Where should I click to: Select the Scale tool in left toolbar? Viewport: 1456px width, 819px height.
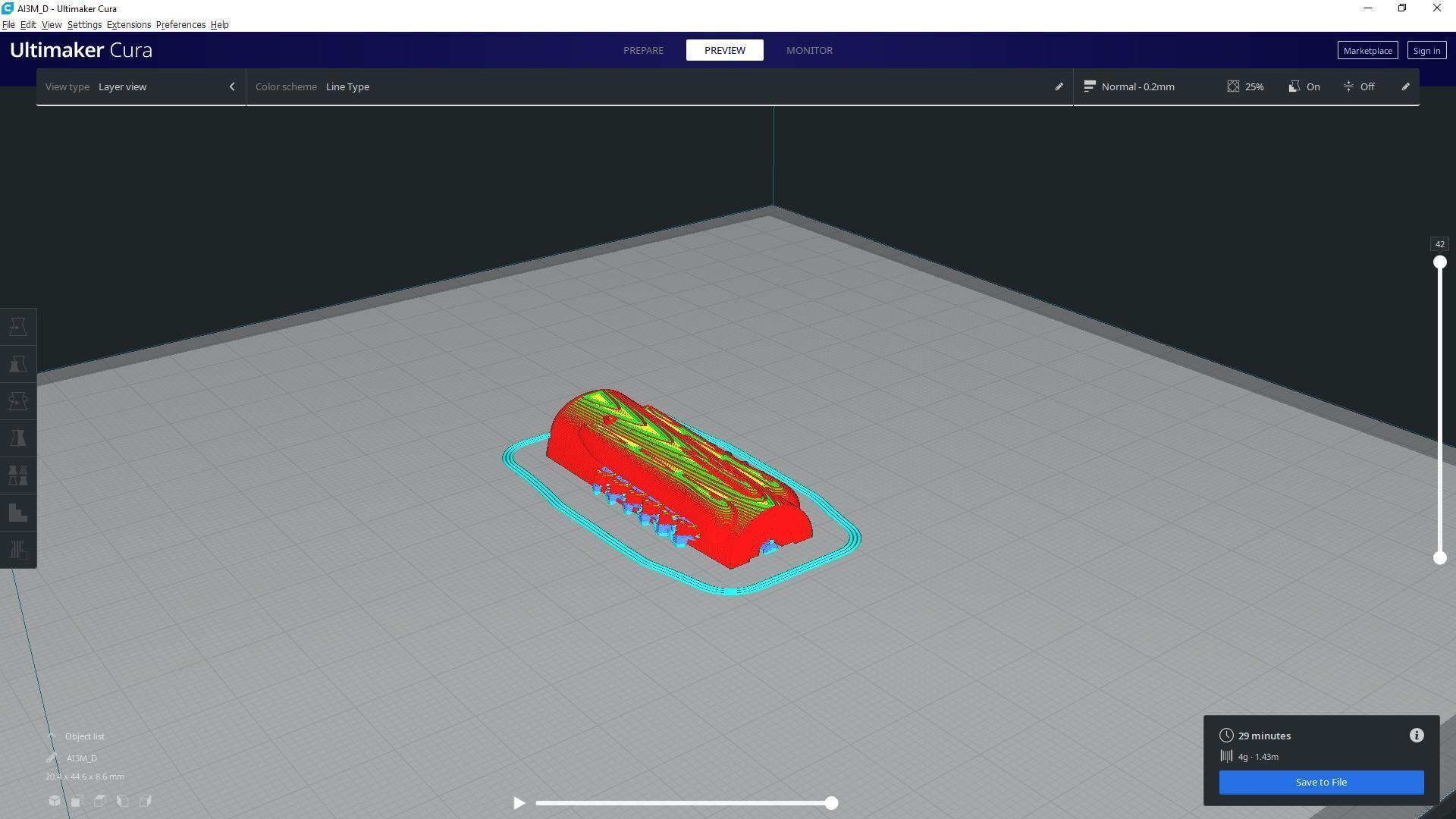click(18, 364)
